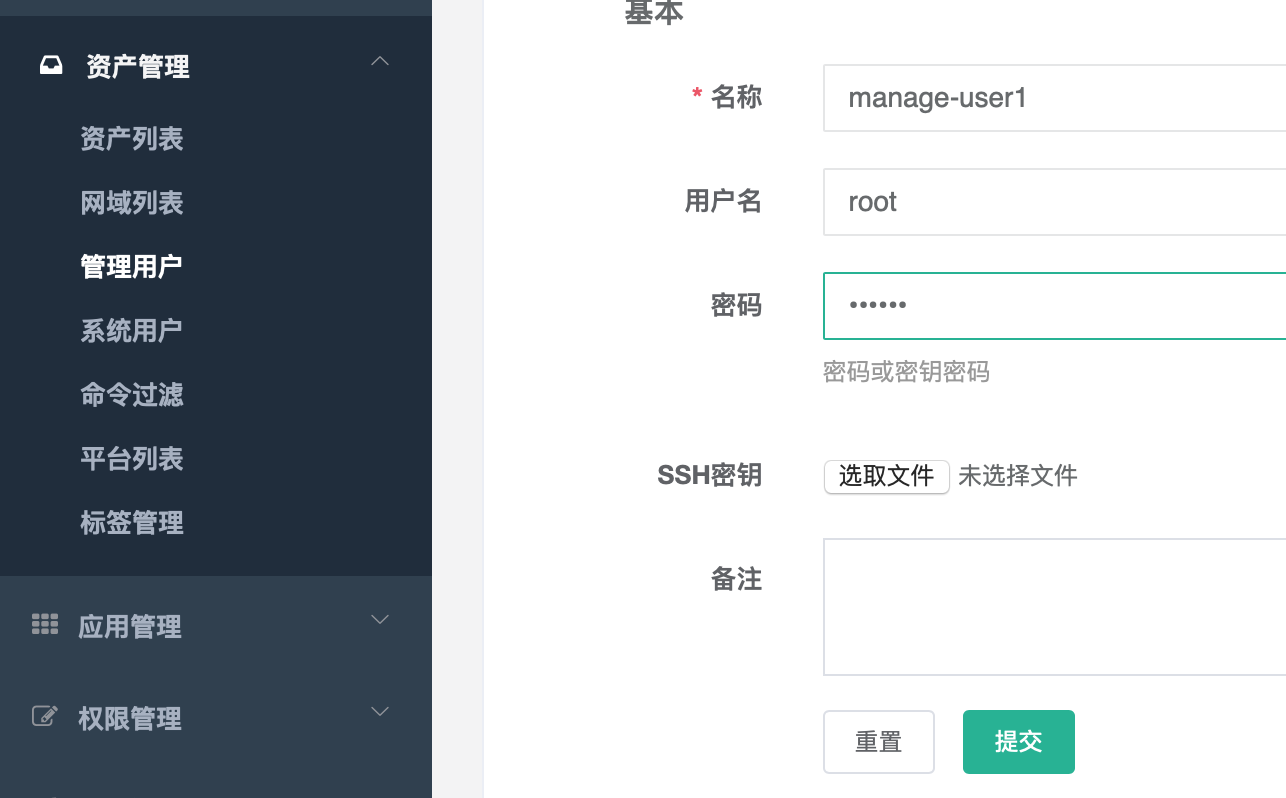Focus the 密码 password field
The width and height of the screenshot is (1286, 798).
click(1054, 306)
